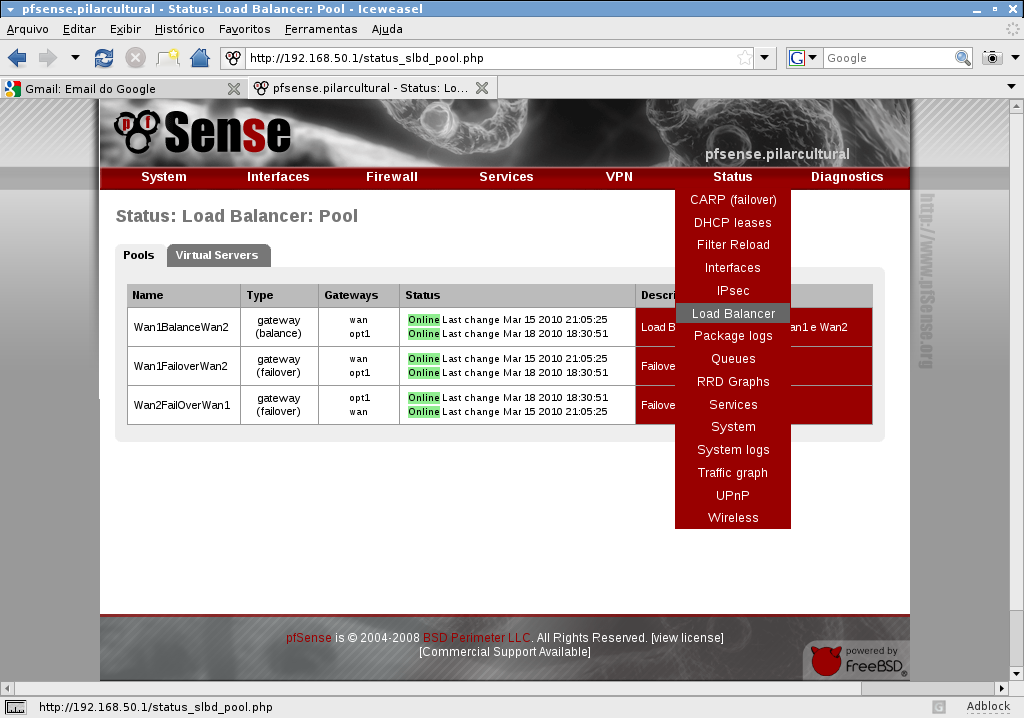
Task: Click the FreeBSD powered-by badge
Action: [857, 660]
